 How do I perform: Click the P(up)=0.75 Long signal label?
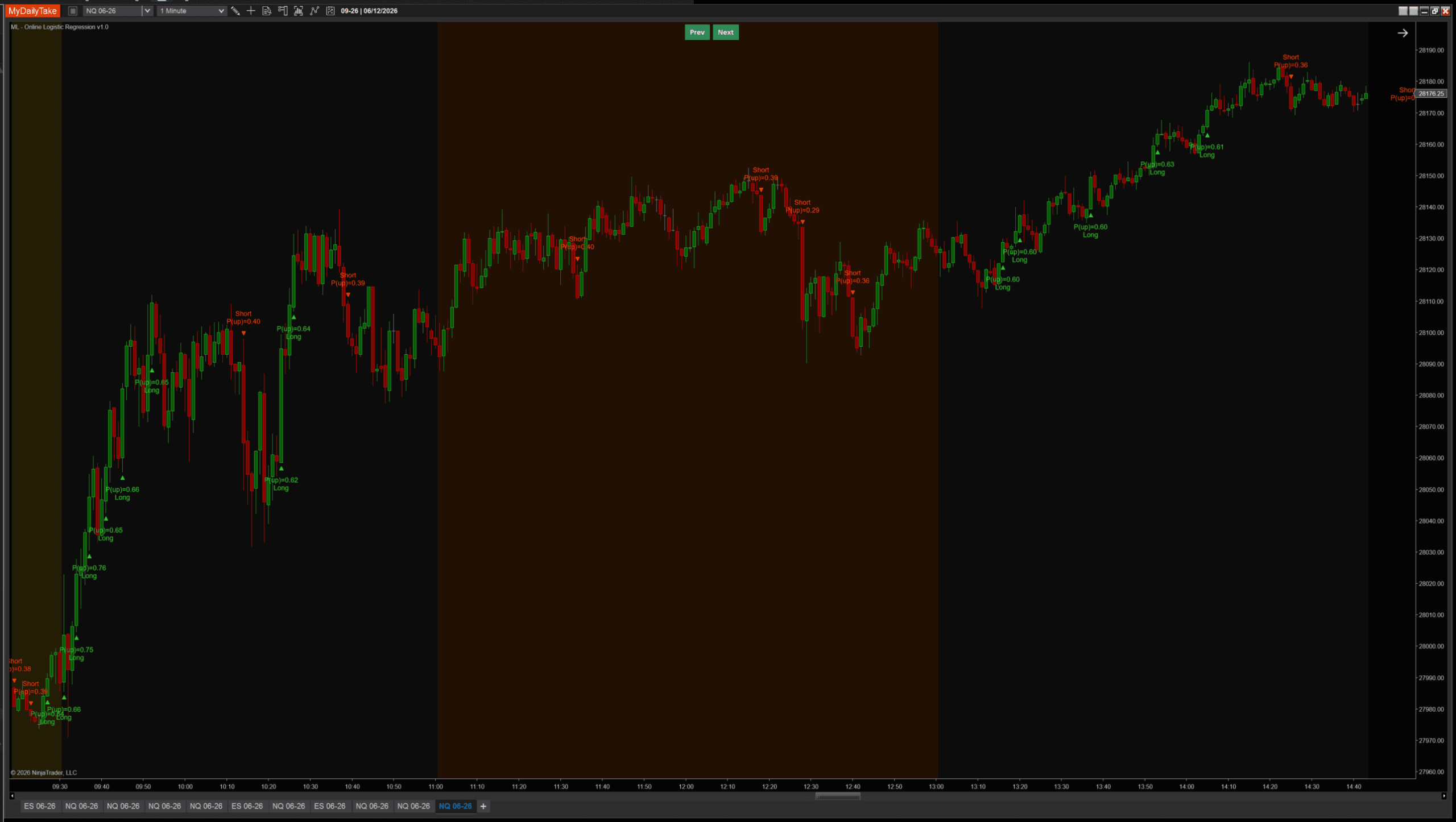click(76, 654)
